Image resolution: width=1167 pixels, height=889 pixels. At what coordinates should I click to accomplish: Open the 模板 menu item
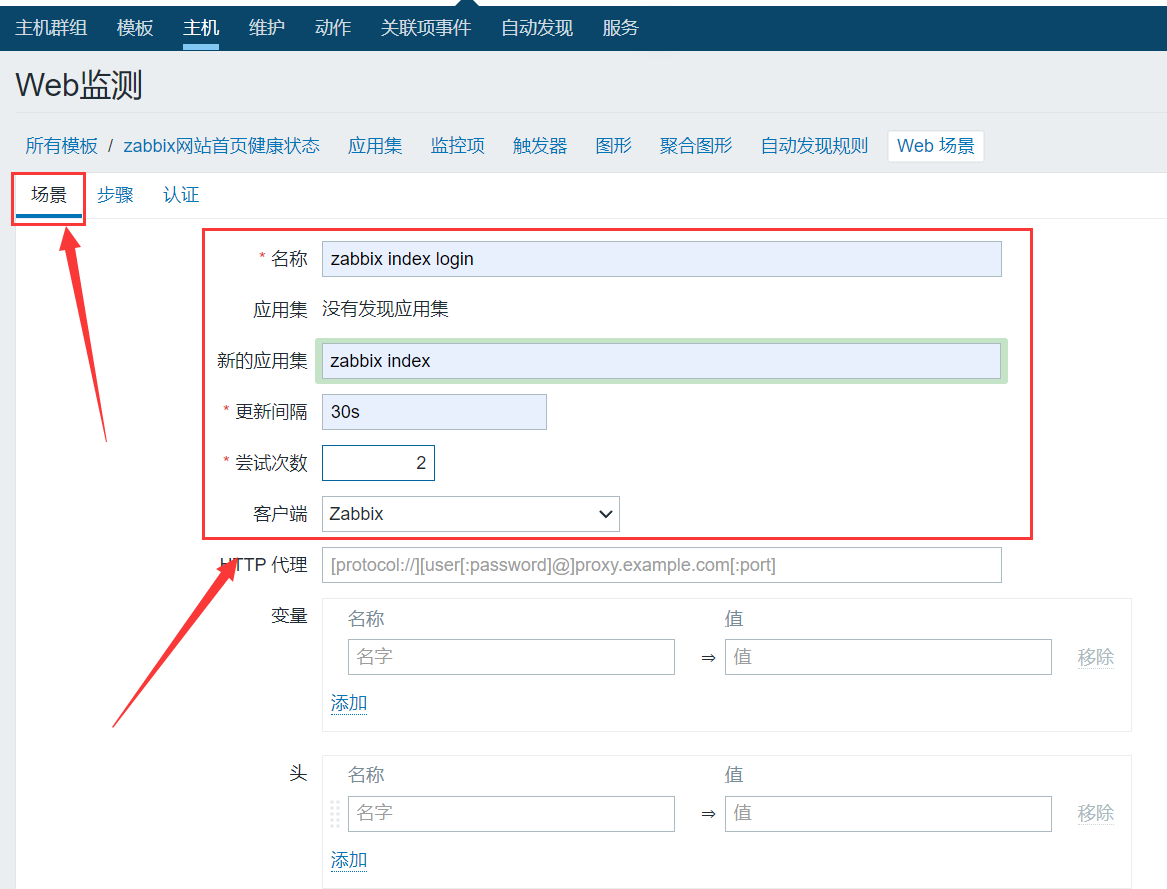(135, 28)
